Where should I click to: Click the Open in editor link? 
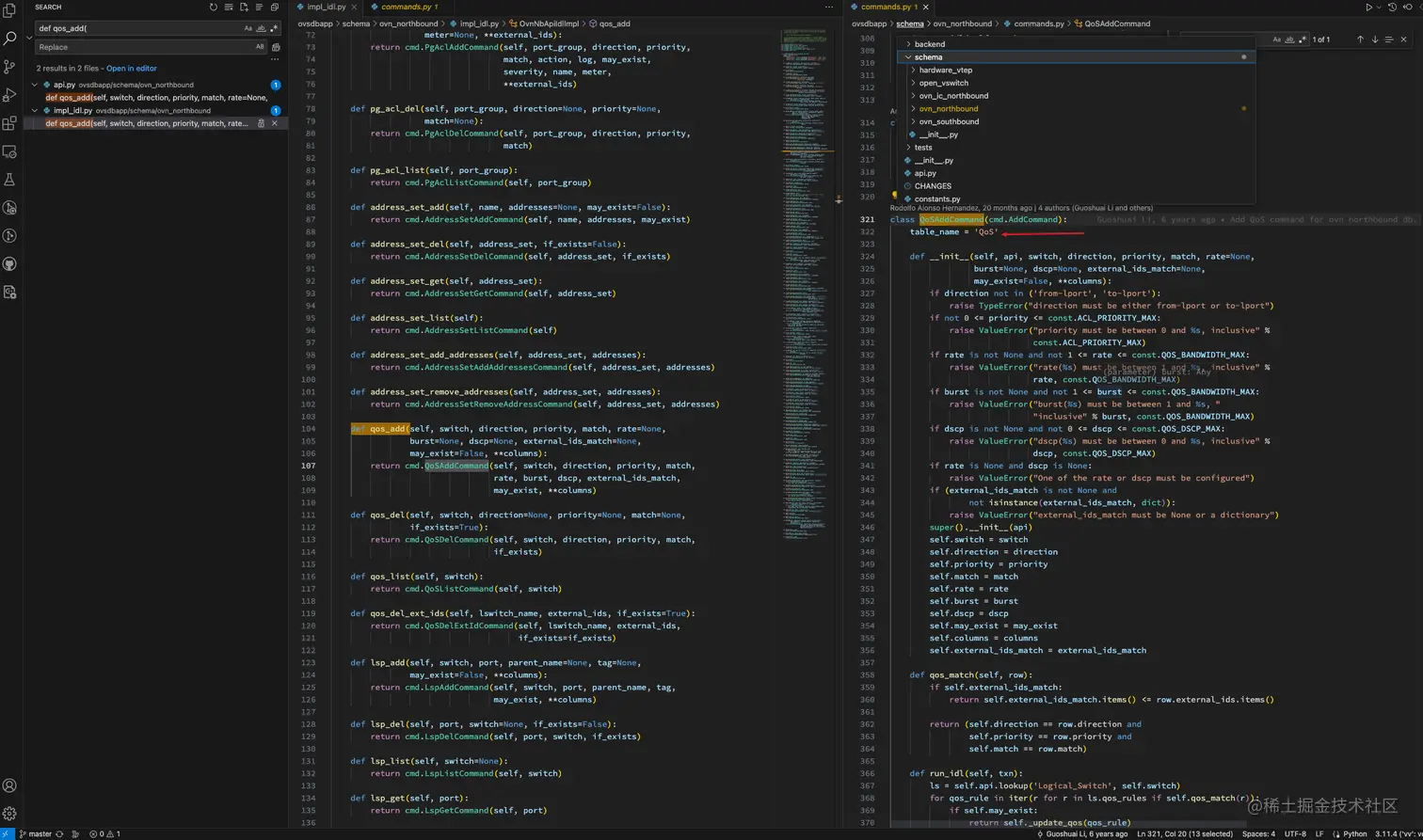[132, 69]
